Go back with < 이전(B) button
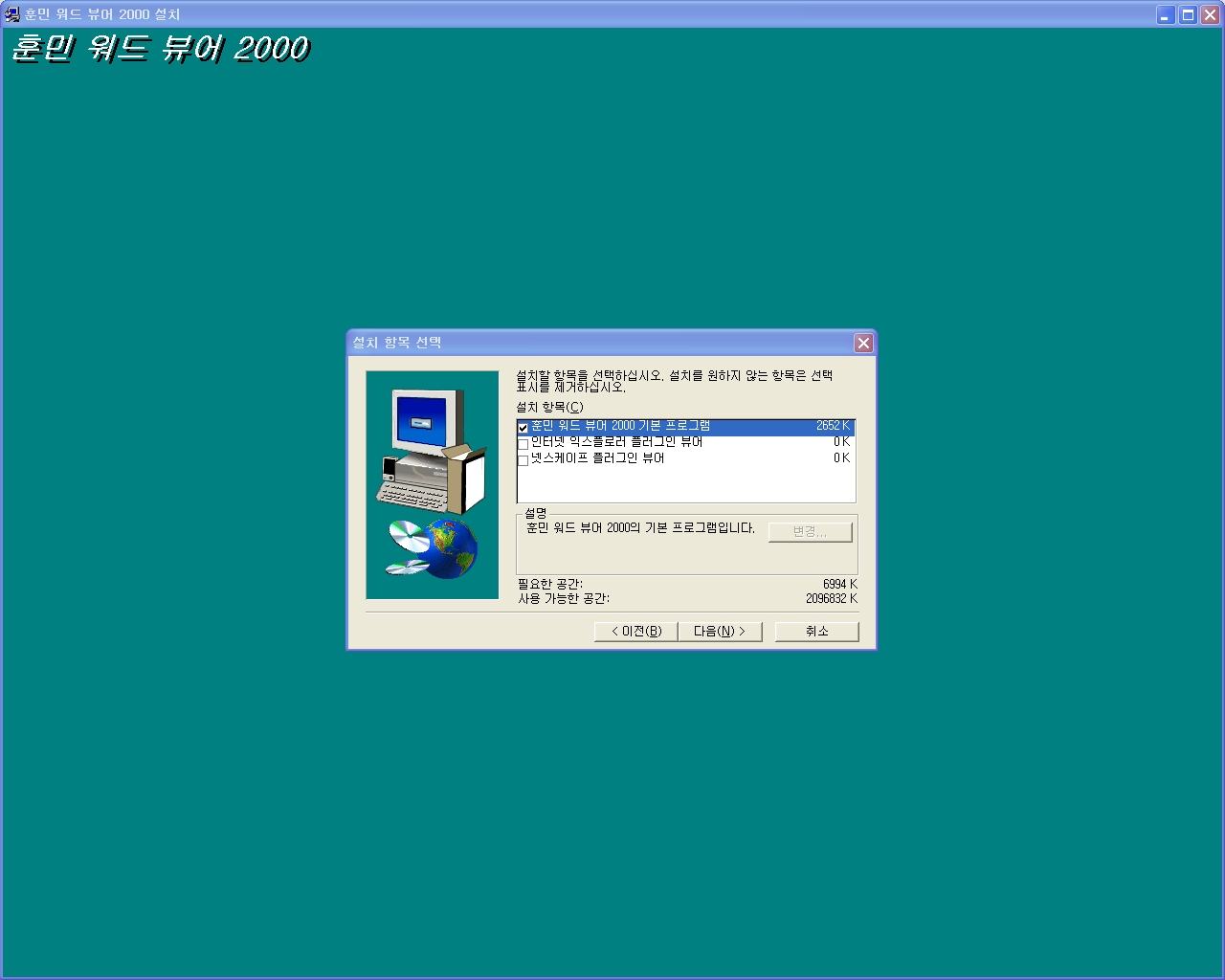1225x980 pixels. (635, 632)
